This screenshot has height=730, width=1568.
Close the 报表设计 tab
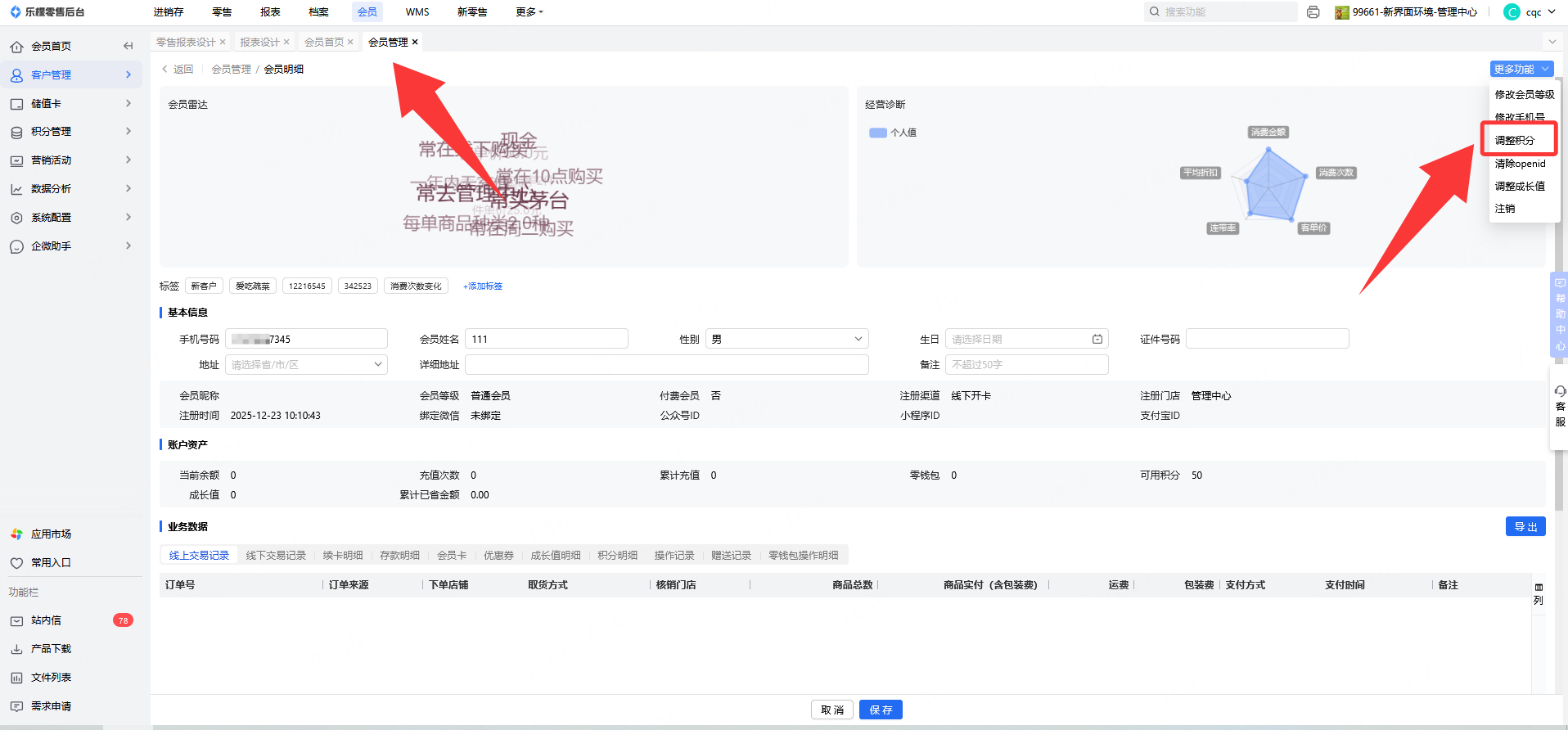click(286, 42)
